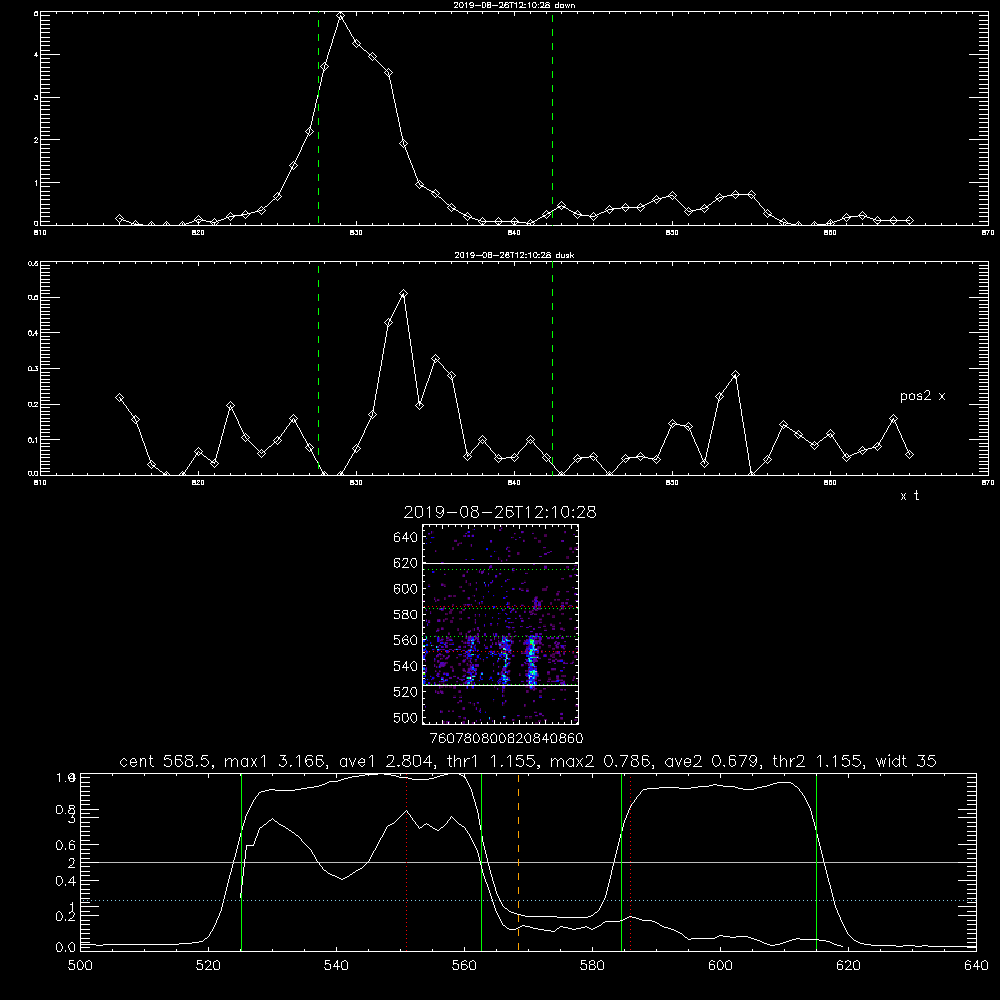Click the dotted horizontal threshold line in bottom plot
Screen dimensions: 1000x1000
(x=528, y=901)
